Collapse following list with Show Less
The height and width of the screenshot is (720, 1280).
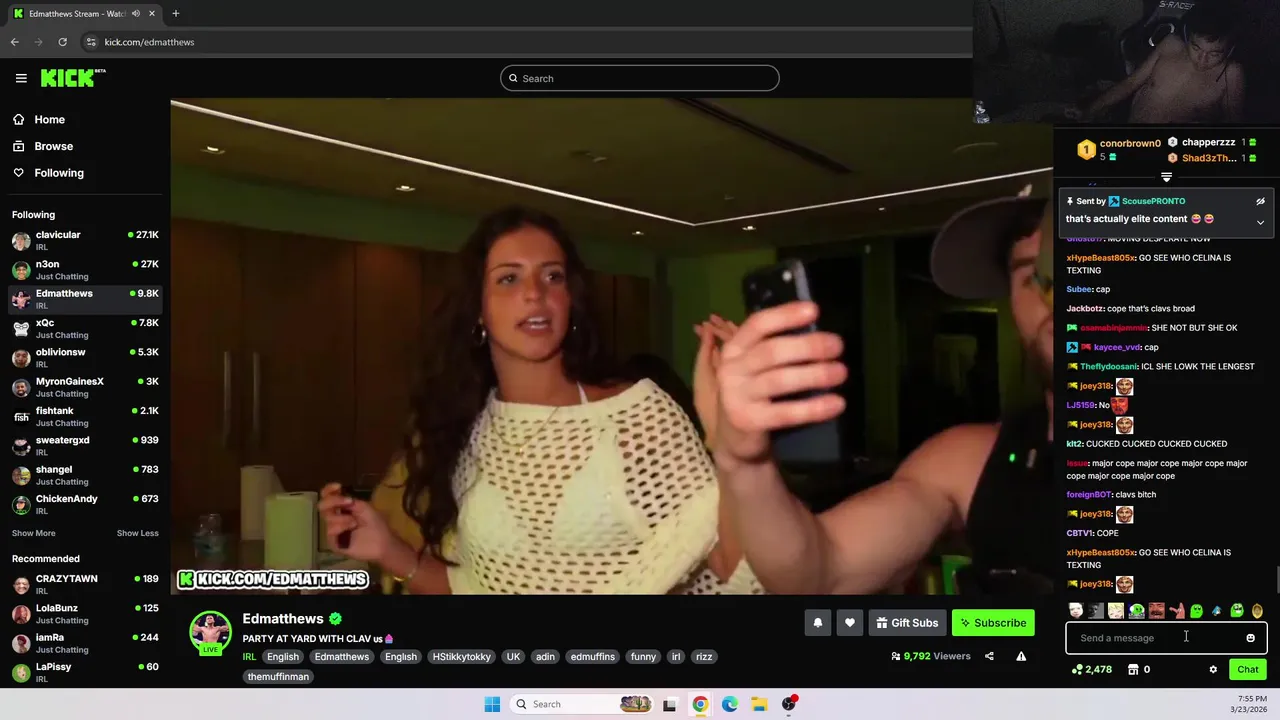coord(137,533)
